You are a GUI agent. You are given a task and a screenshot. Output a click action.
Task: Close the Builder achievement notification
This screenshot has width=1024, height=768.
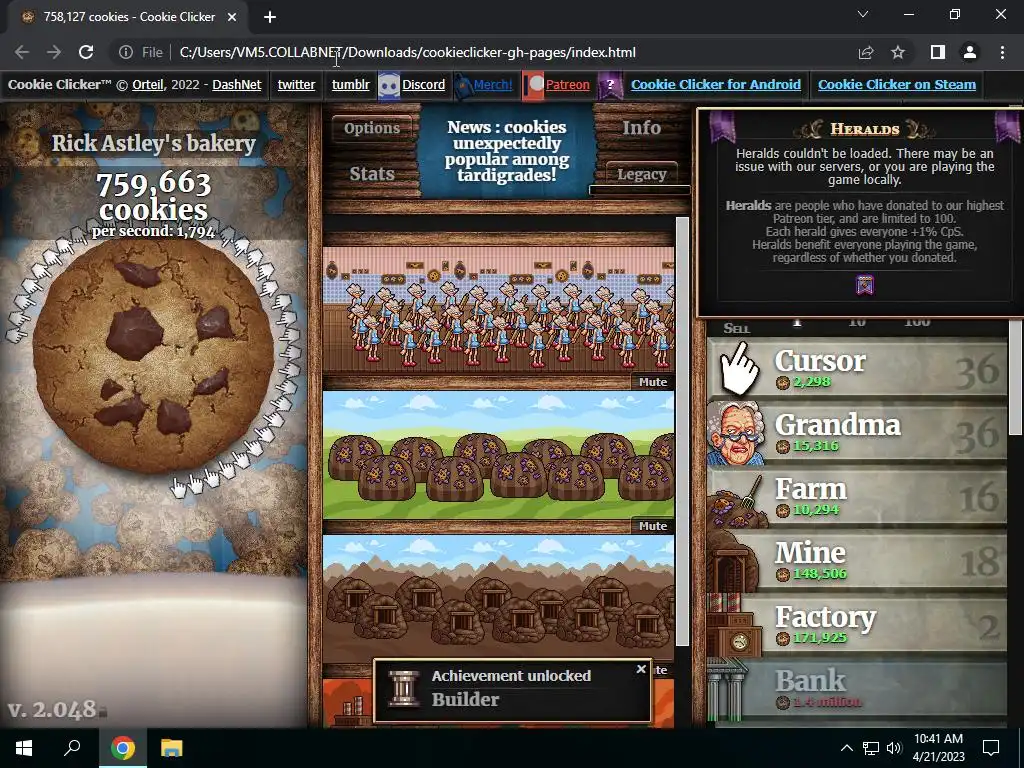tap(641, 669)
